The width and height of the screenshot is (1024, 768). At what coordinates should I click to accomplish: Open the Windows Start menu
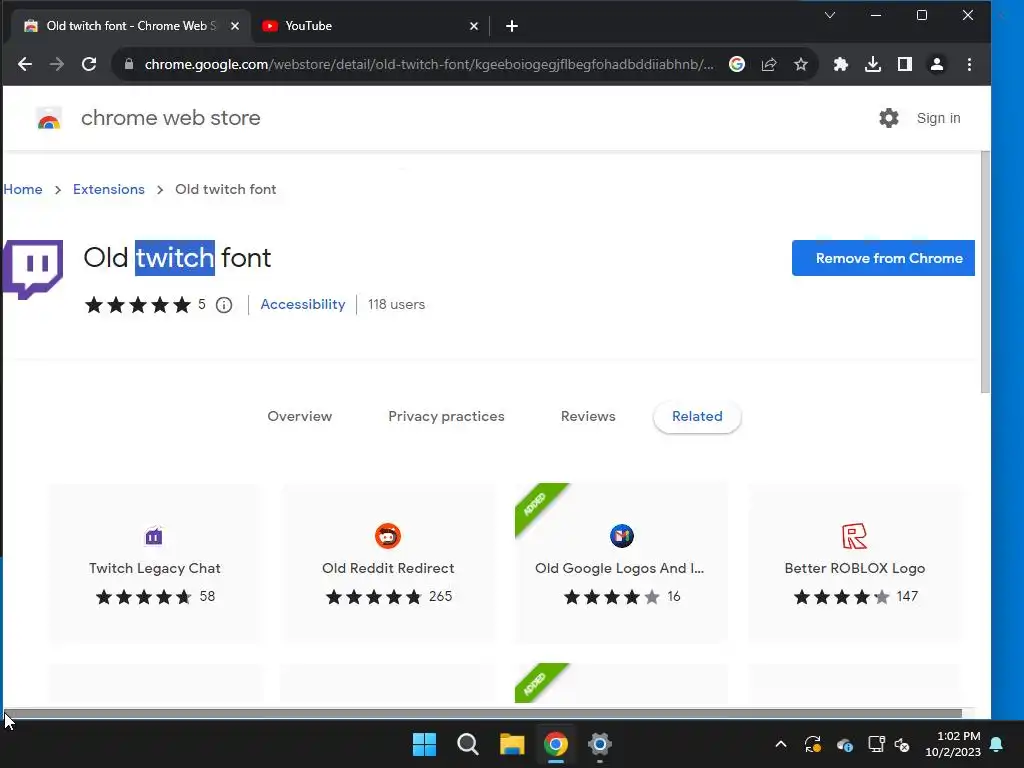tap(424, 744)
